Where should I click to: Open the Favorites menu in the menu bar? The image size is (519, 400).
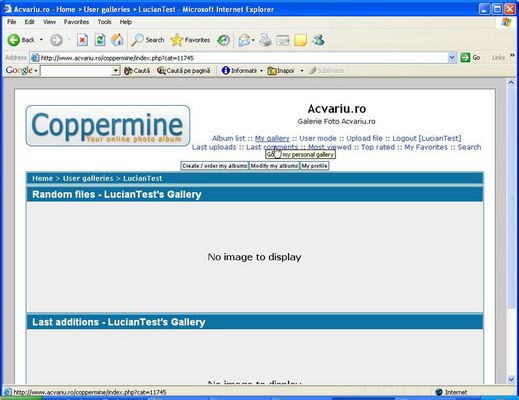(x=76, y=22)
